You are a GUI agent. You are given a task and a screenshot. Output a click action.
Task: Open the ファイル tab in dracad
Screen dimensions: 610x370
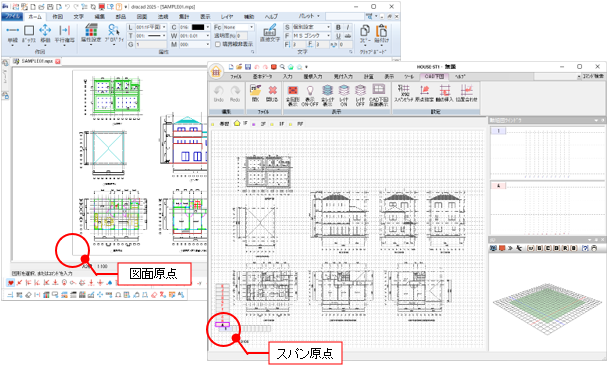pyautogui.click(x=12, y=16)
